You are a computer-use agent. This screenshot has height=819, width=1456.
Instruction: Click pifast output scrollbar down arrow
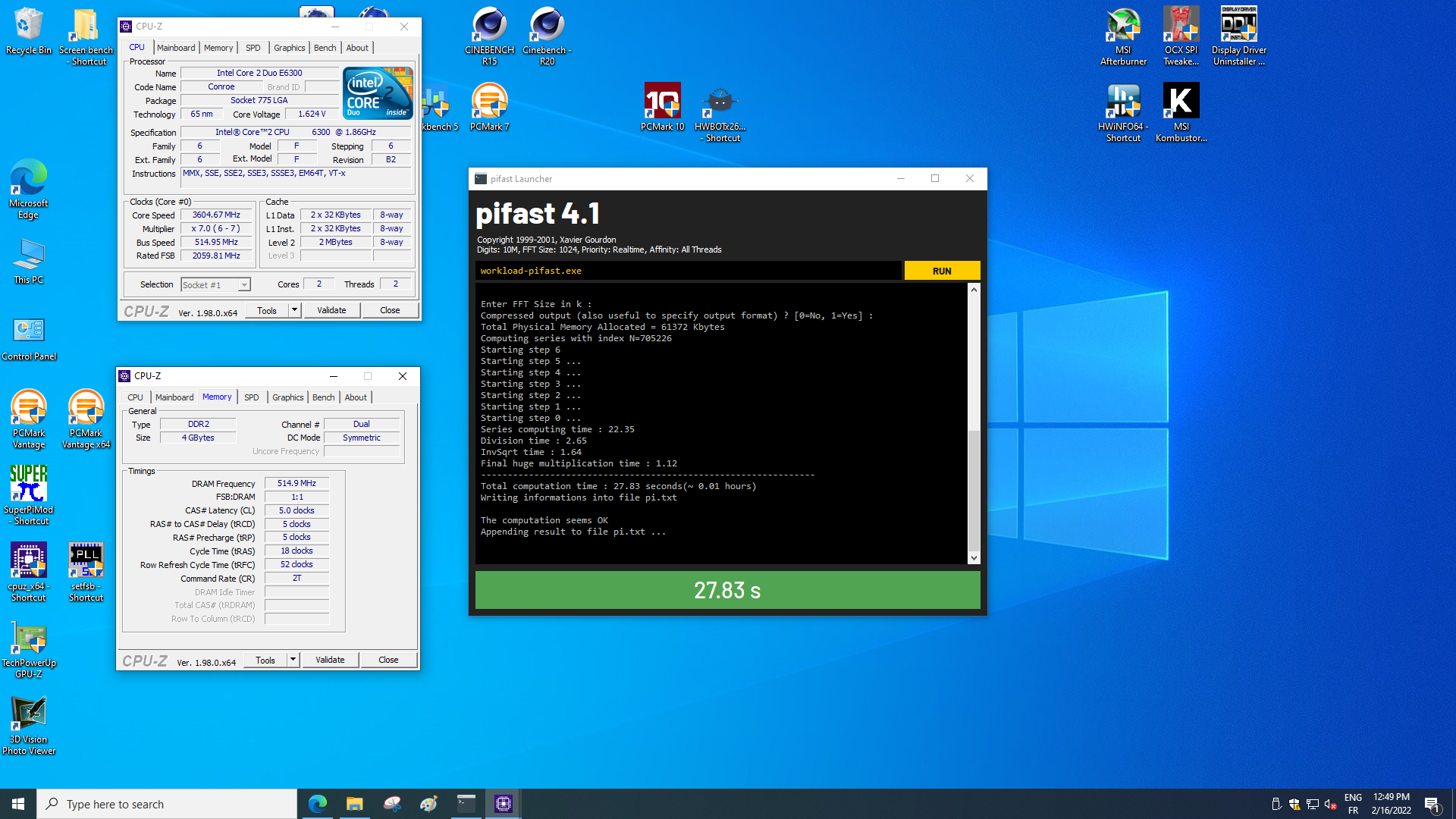[974, 558]
